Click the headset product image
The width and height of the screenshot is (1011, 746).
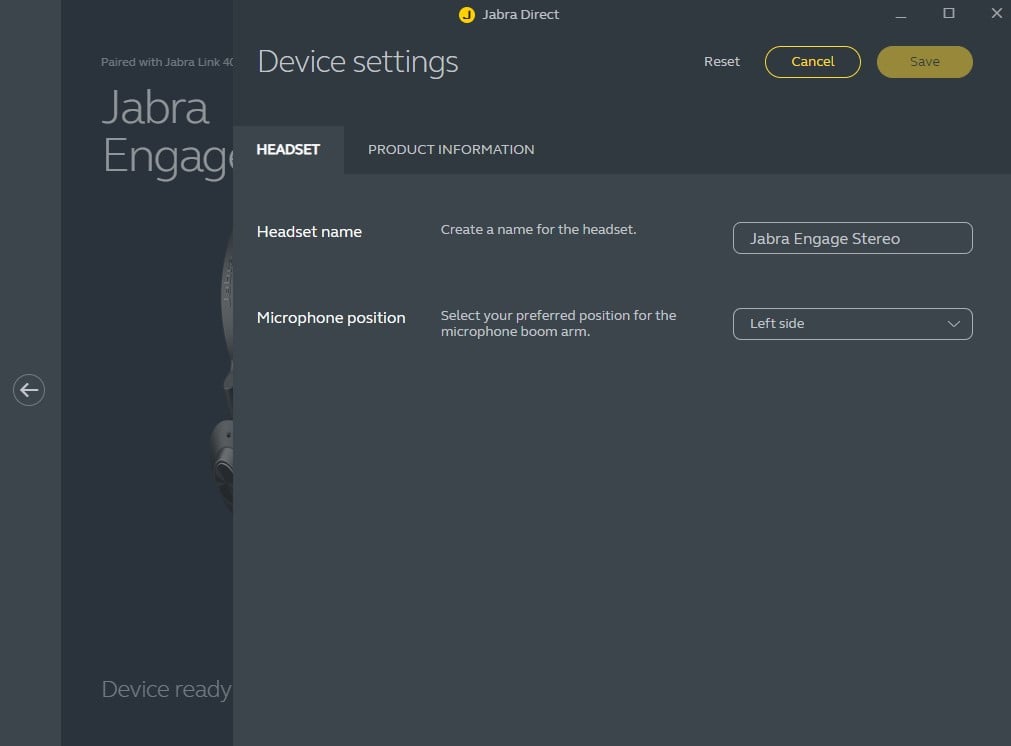pos(222,400)
